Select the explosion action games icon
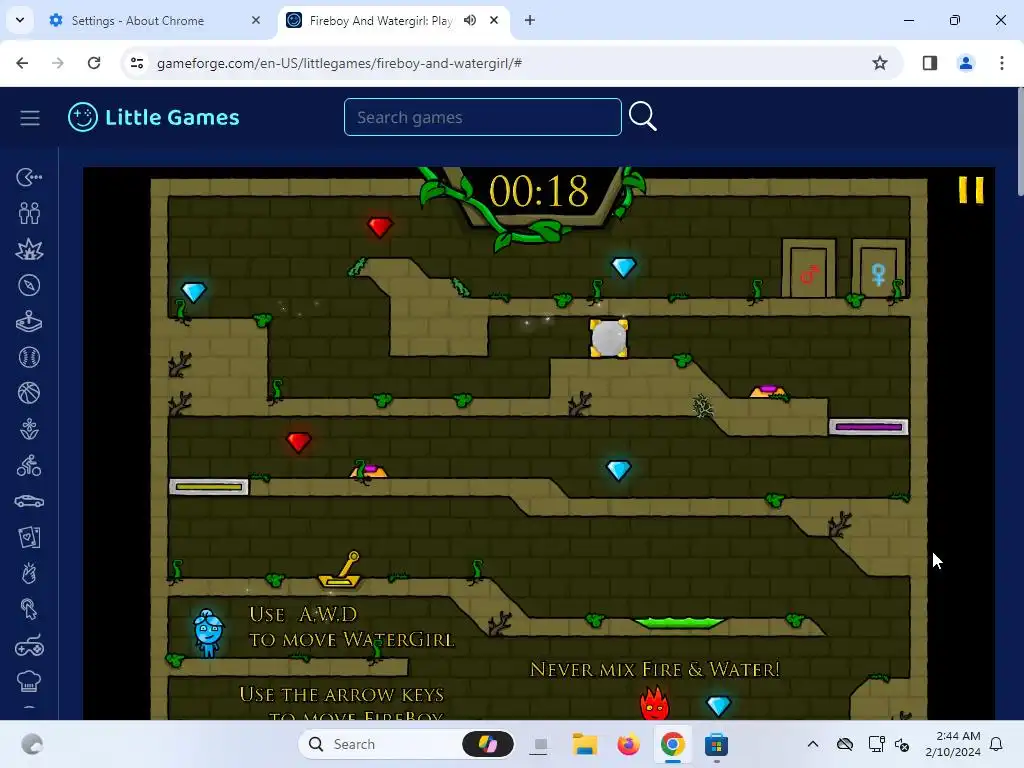Viewport: 1024px width, 768px height. coord(29,249)
